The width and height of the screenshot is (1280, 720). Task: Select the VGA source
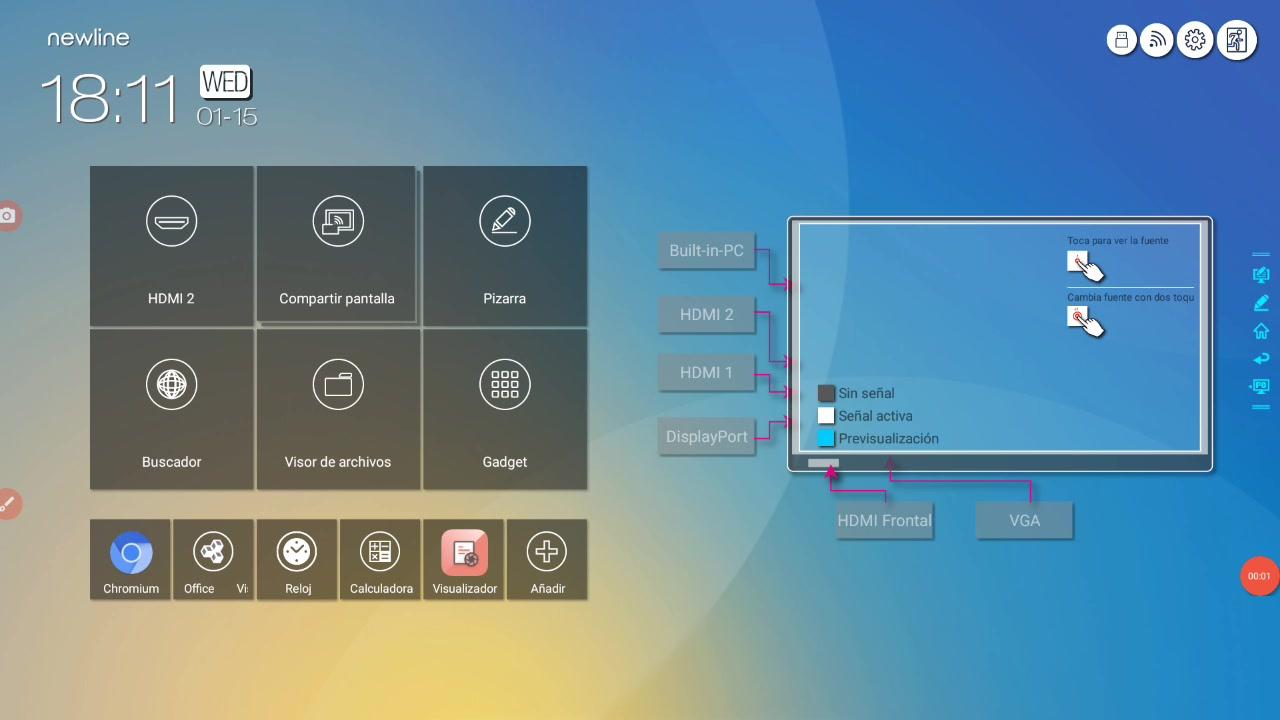(x=1025, y=520)
